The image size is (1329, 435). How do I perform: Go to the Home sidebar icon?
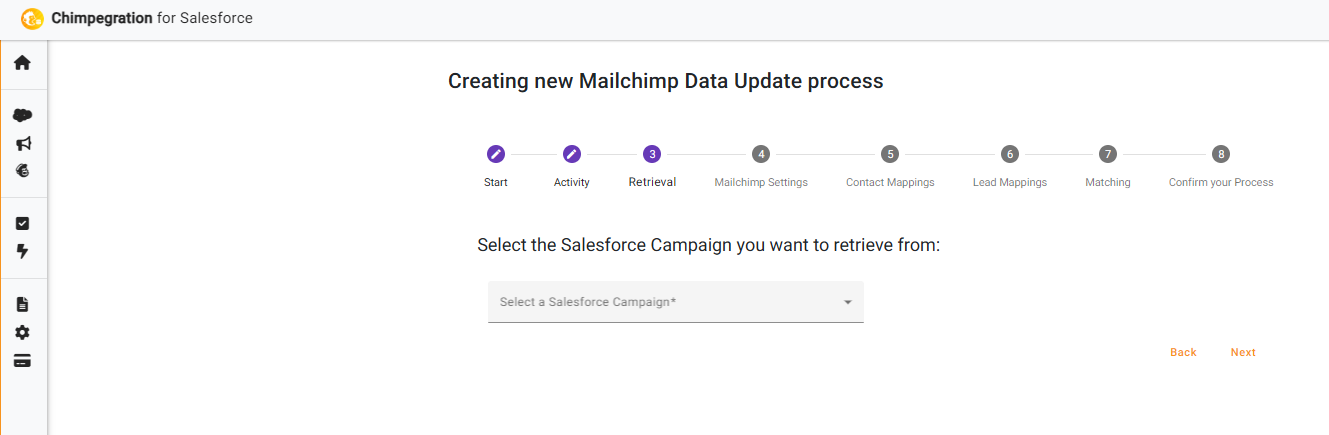pyautogui.click(x=22, y=63)
